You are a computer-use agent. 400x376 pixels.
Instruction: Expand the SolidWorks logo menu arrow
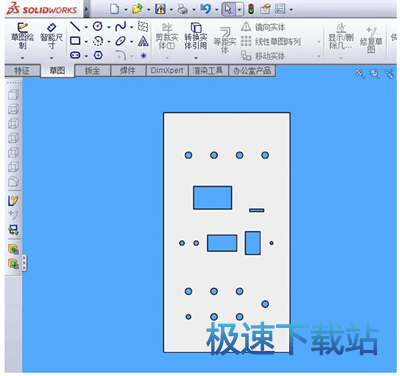pyautogui.click(x=86, y=10)
